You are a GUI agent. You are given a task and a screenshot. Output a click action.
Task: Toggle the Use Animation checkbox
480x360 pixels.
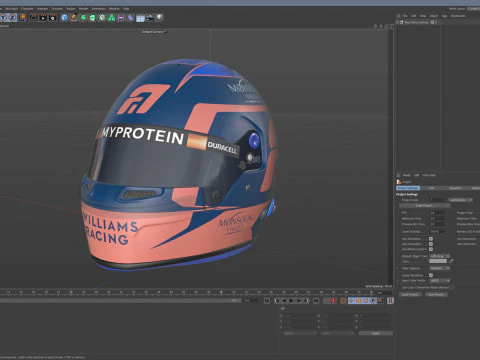[431, 239]
